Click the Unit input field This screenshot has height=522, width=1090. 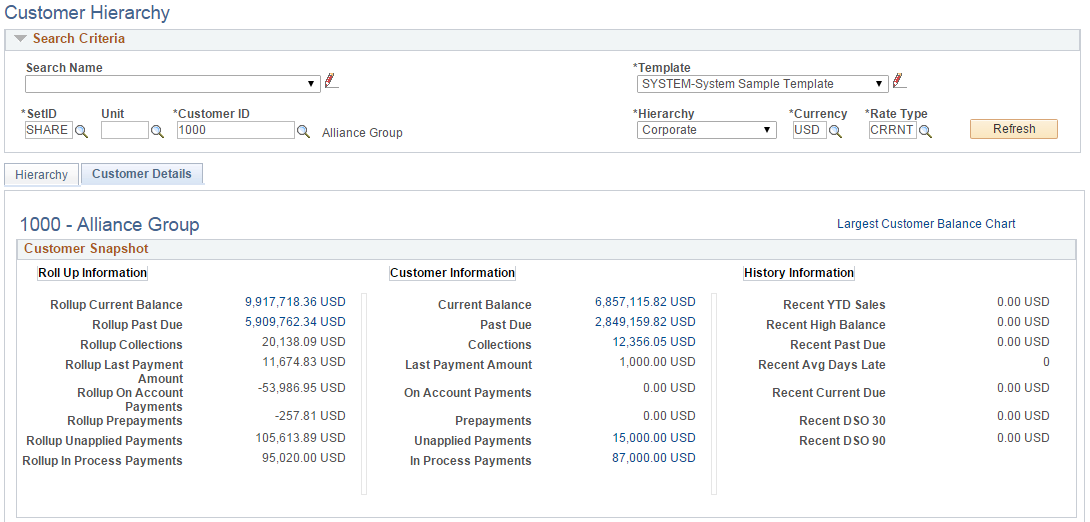[125, 130]
